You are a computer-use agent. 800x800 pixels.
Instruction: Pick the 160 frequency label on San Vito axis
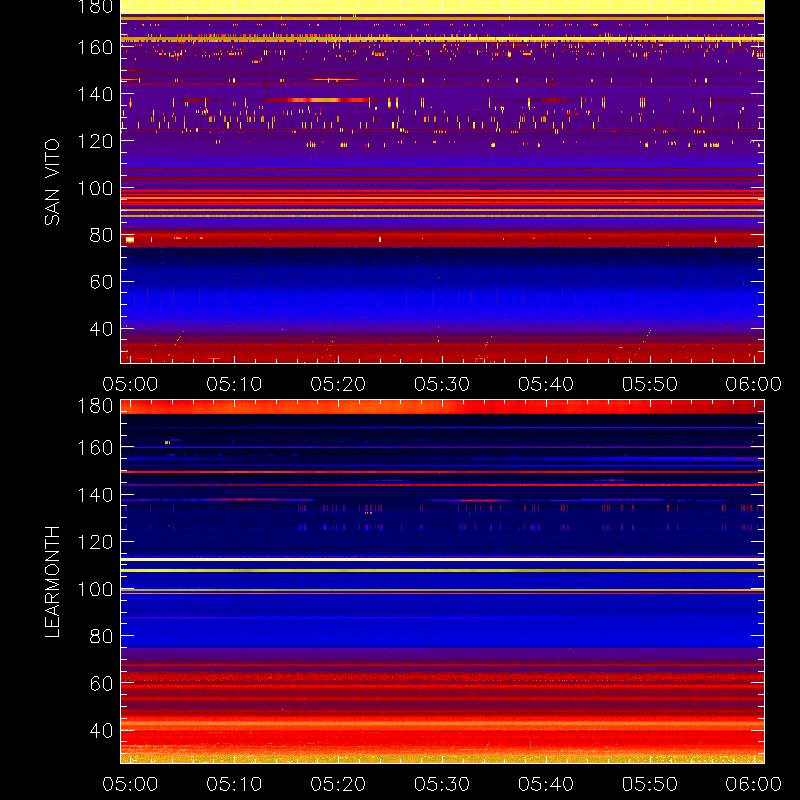click(95, 47)
